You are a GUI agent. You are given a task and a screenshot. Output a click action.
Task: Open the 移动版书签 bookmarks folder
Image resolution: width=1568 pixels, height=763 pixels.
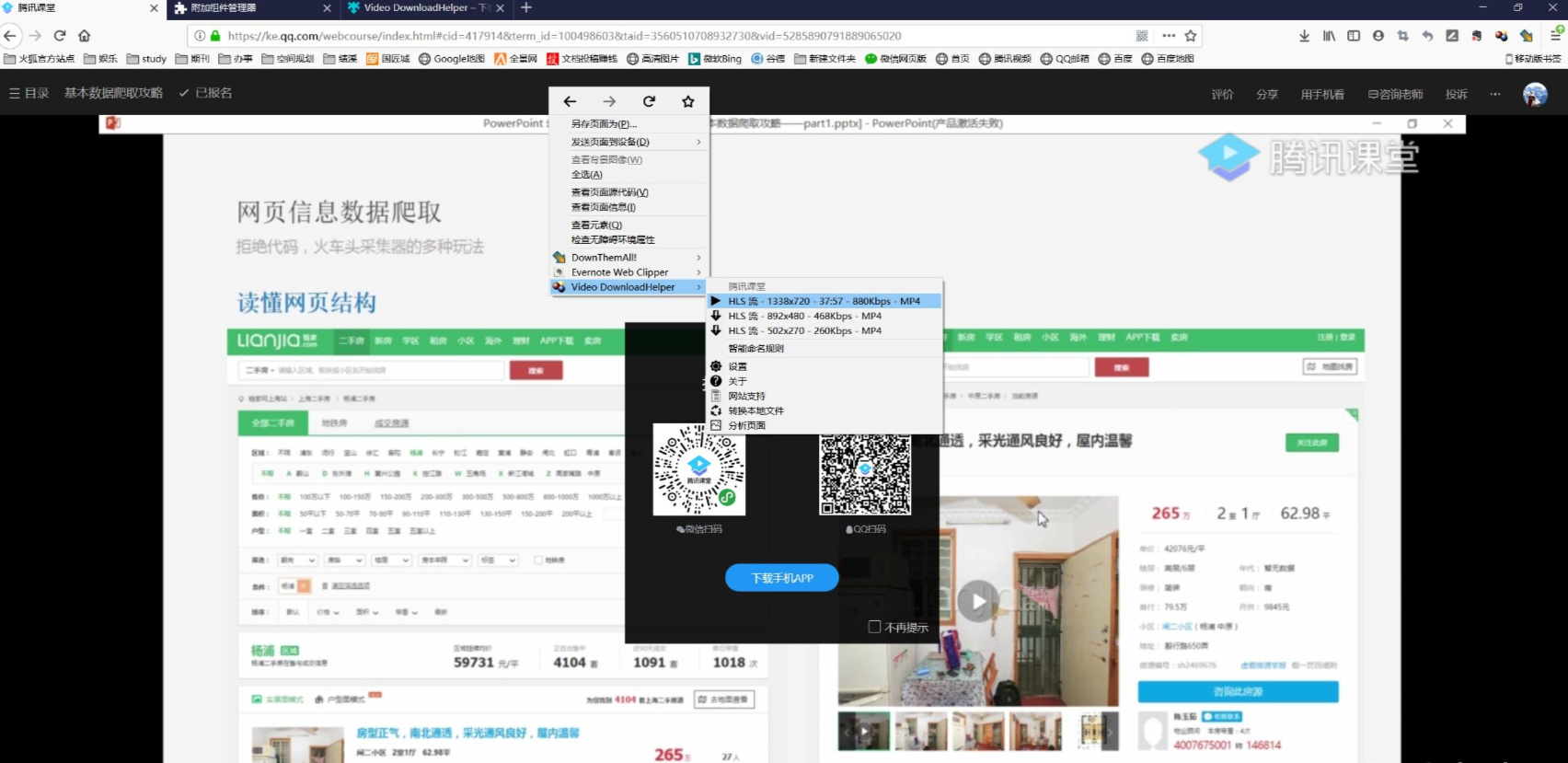click(1533, 59)
